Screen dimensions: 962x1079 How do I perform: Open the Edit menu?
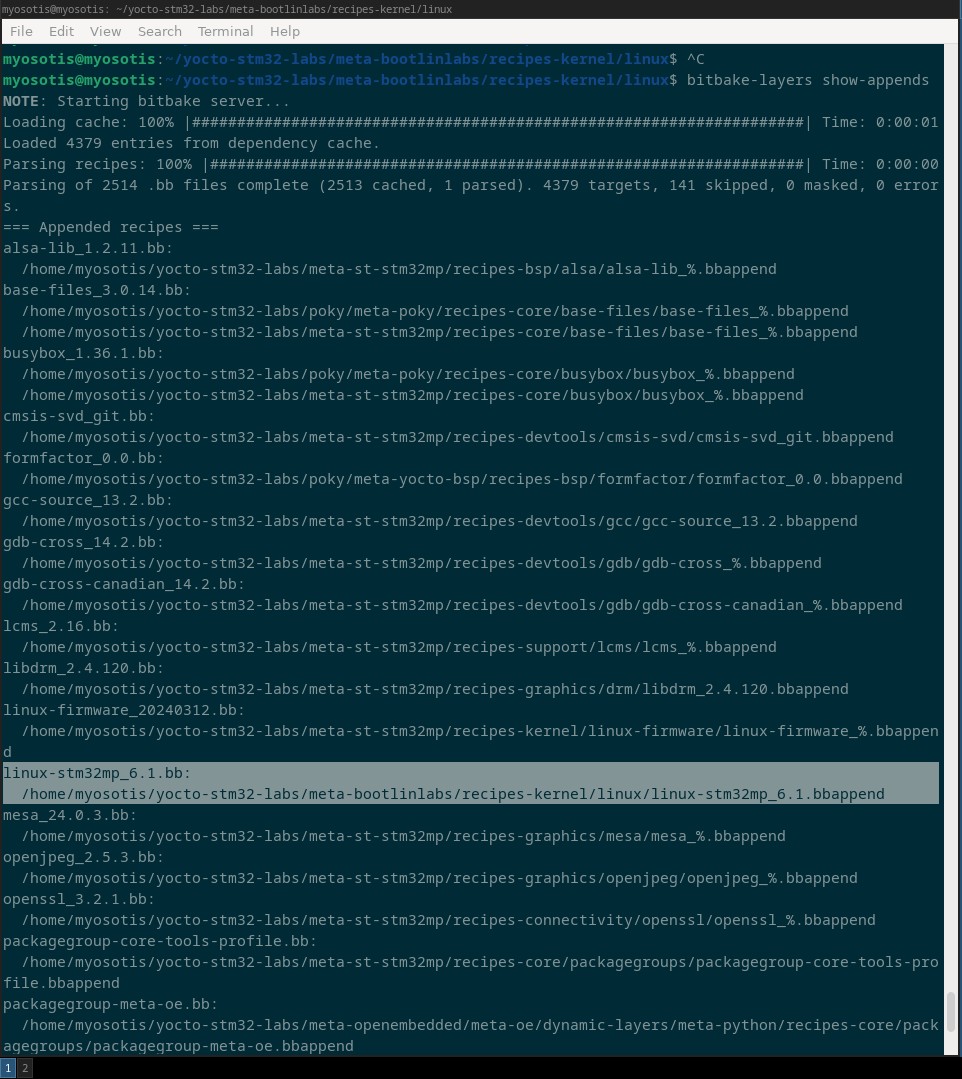coord(61,31)
